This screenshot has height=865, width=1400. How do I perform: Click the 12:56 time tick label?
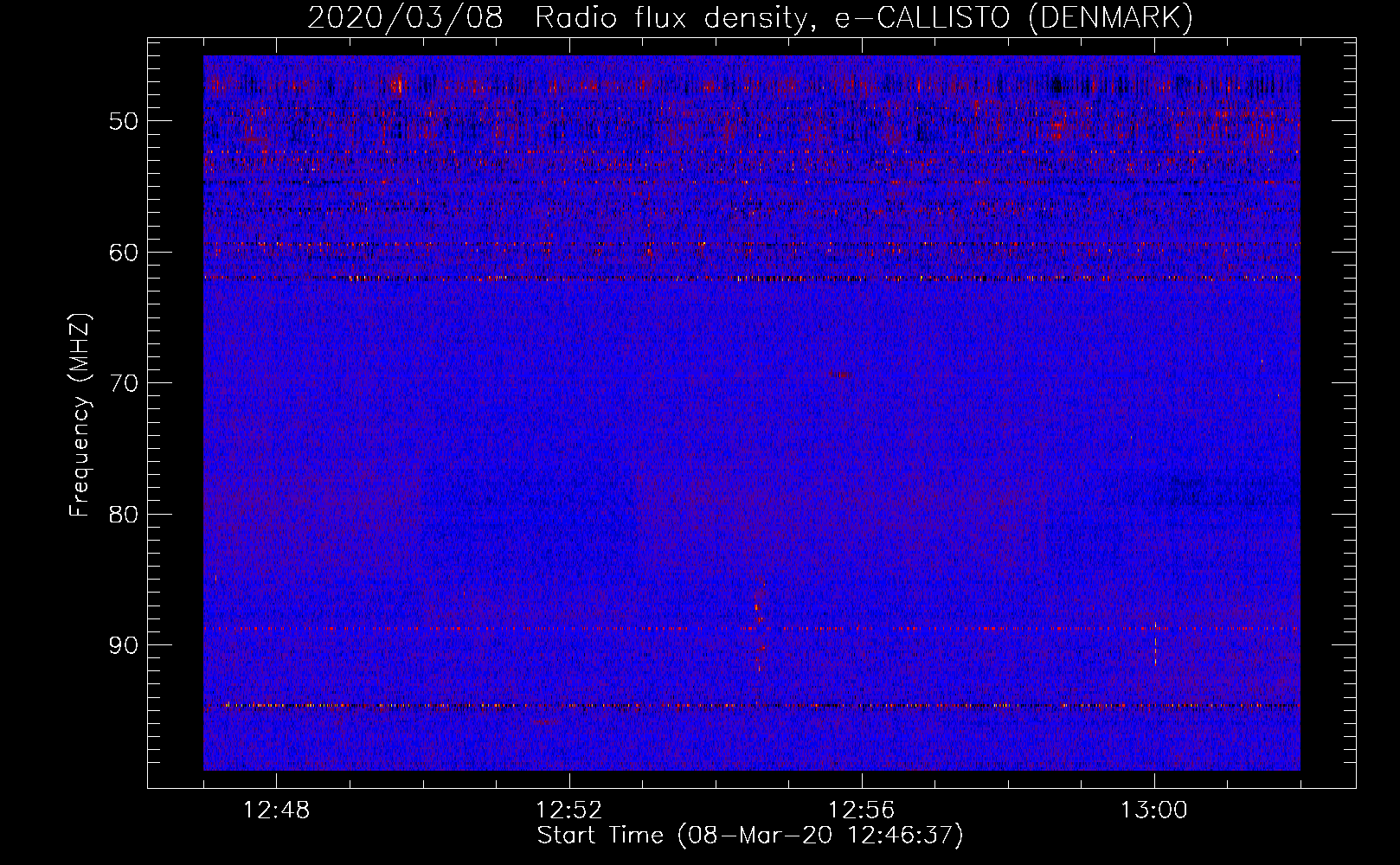pyautogui.click(x=861, y=811)
